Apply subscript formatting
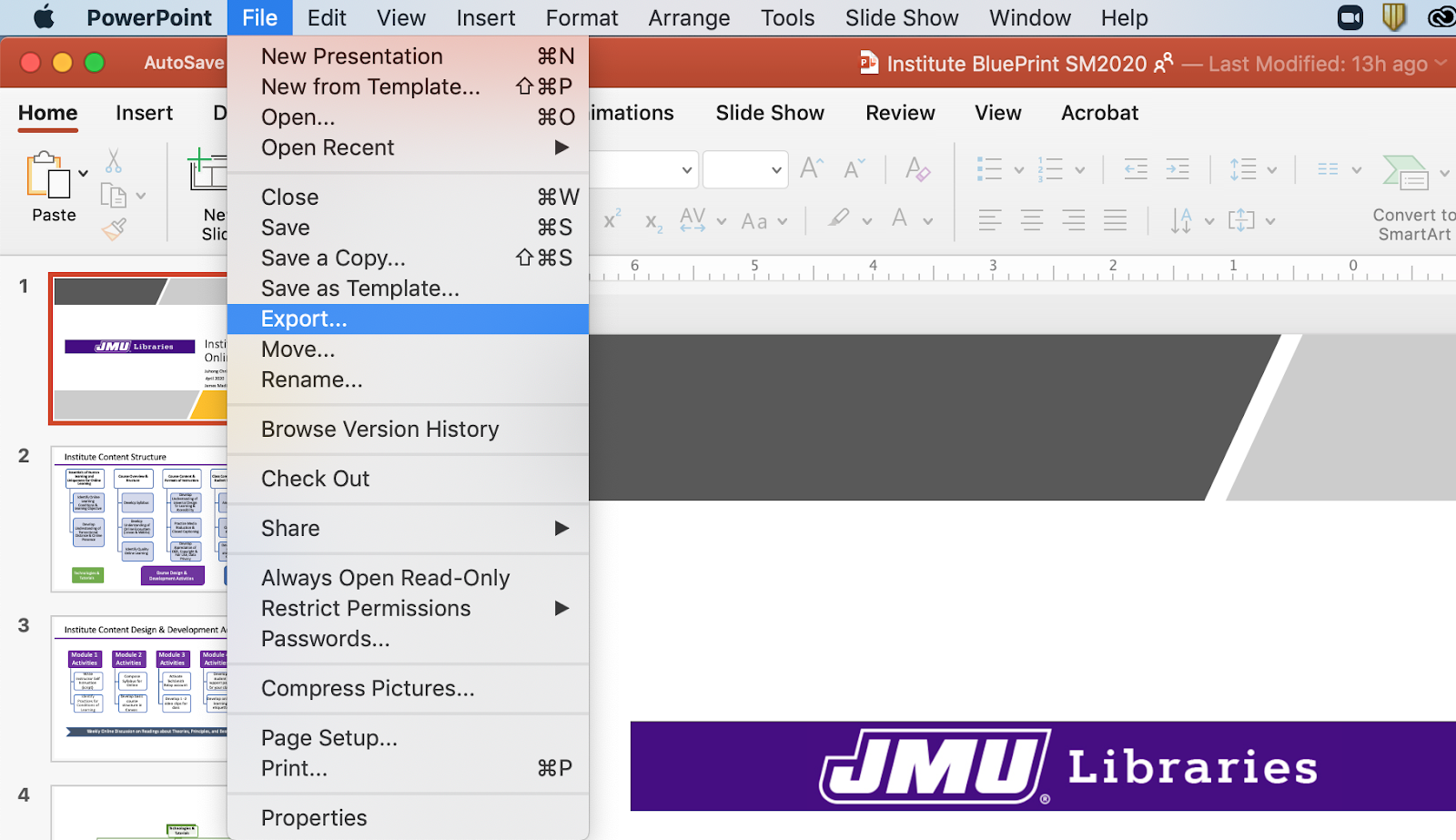The image size is (1456, 840). [653, 223]
